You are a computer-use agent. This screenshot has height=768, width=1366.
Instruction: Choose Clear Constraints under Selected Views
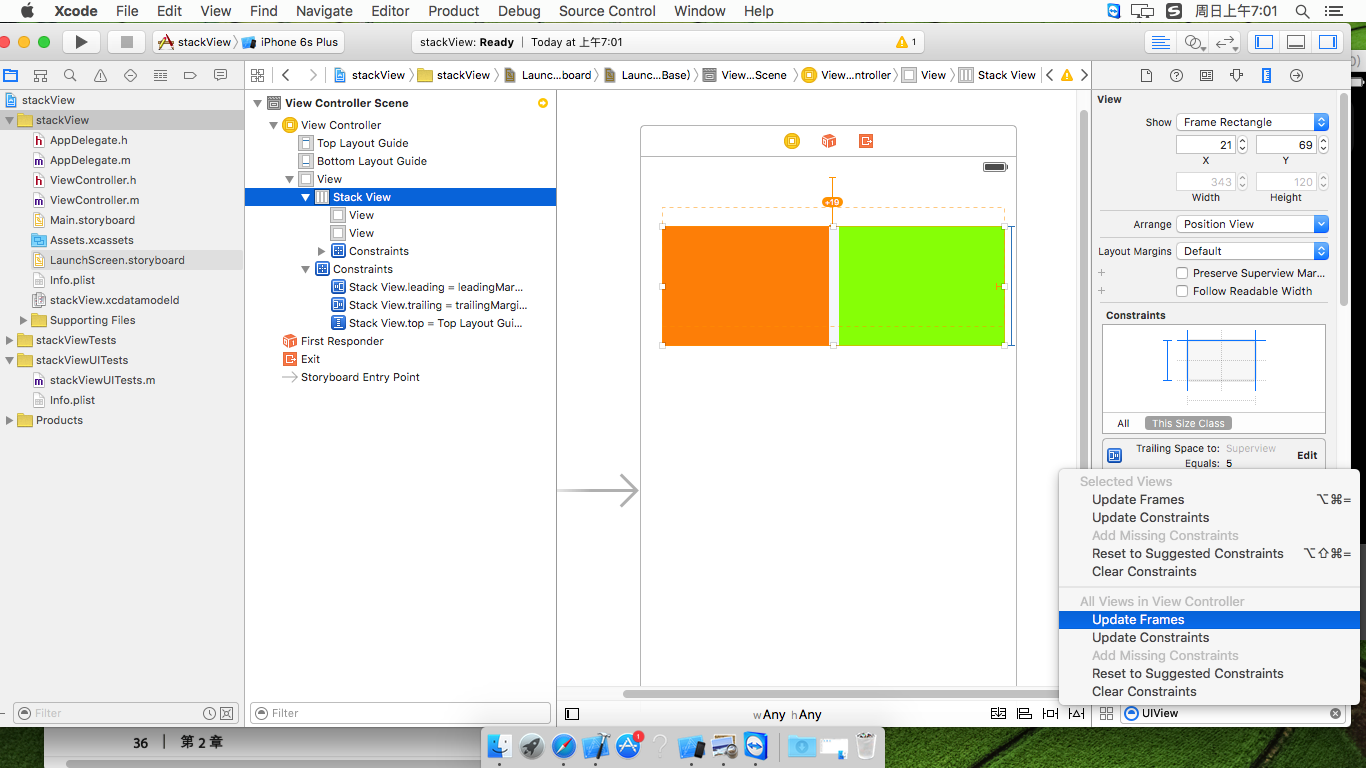[x=1209, y=572]
